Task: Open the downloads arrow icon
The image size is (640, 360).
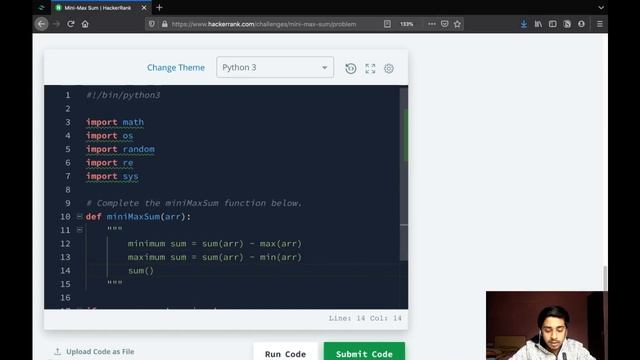Action: 524,24
